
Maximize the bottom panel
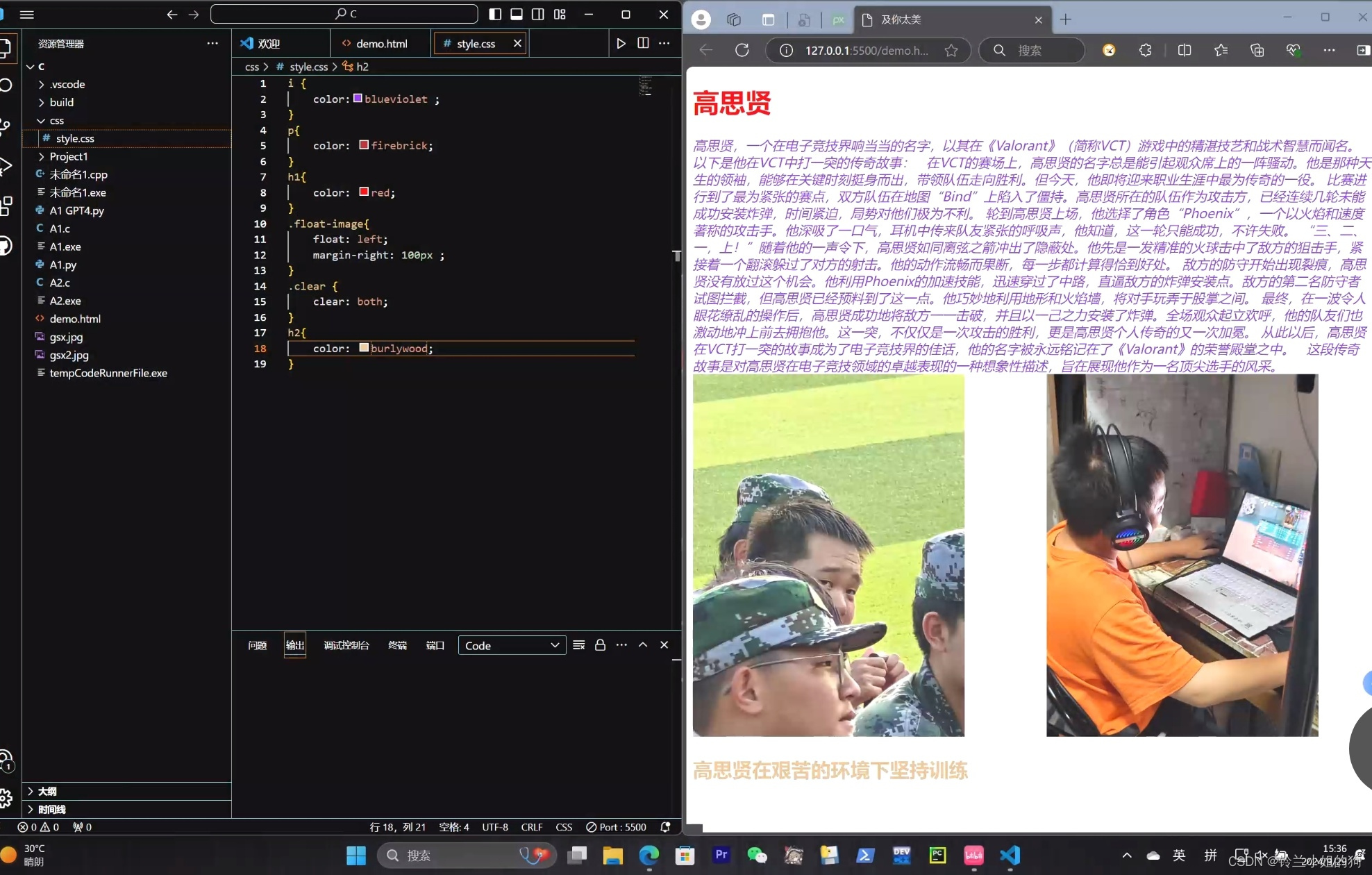click(x=643, y=645)
